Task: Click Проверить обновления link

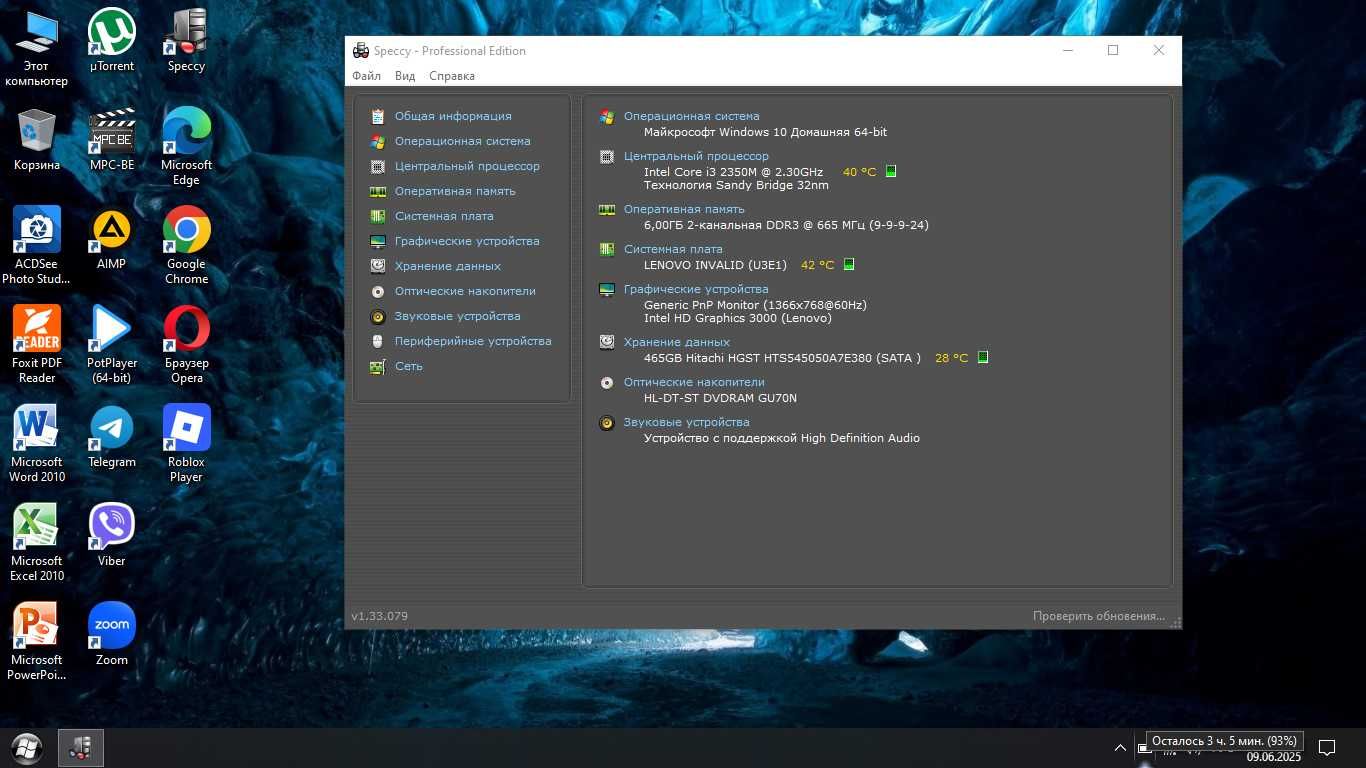Action: click(1099, 616)
